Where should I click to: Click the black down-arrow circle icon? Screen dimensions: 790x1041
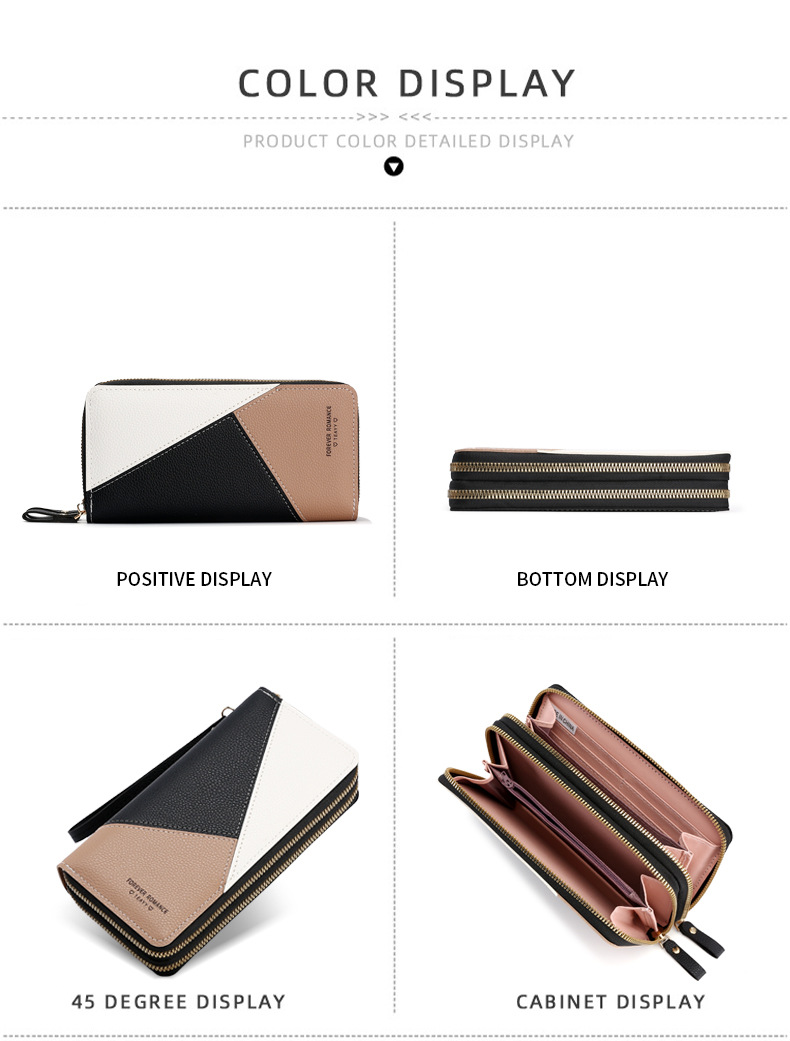[394, 166]
